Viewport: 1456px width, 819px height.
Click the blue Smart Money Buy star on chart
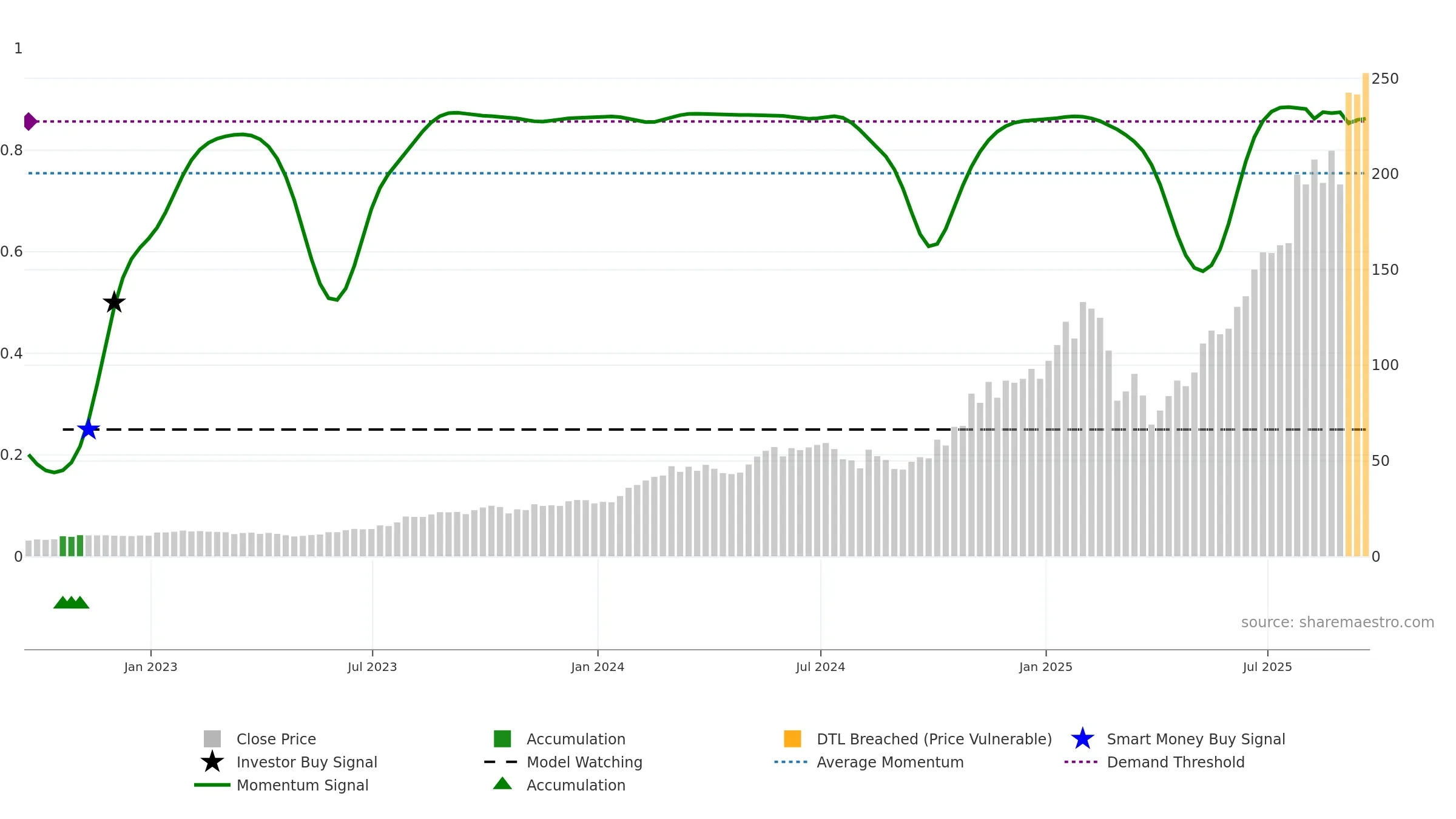point(89,429)
